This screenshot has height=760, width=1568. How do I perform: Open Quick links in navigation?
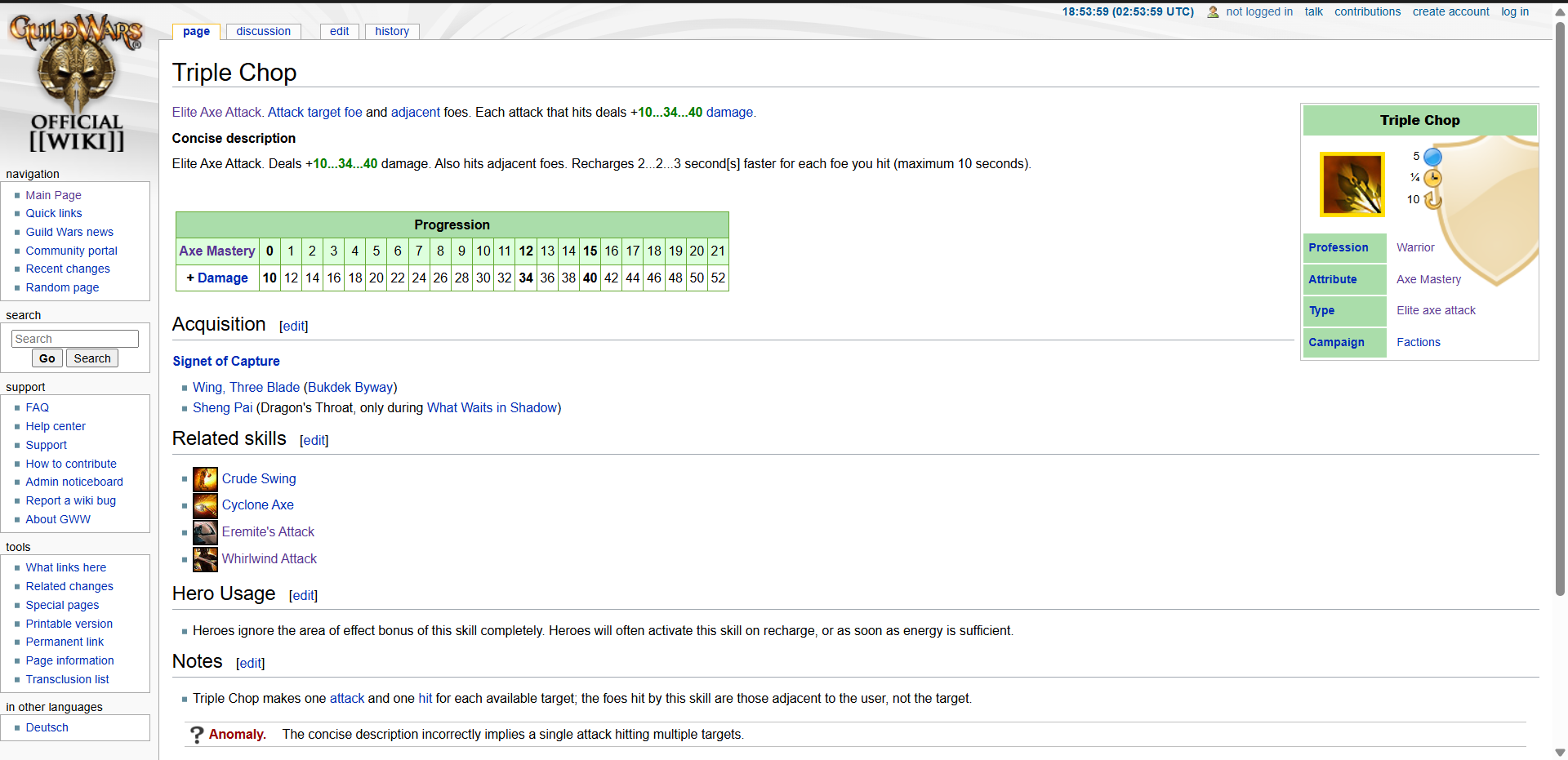click(x=54, y=213)
